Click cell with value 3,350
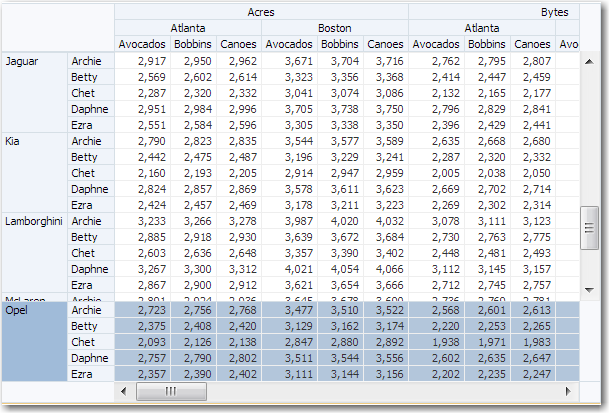Screen dimensions: 609x413 [x=386, y=125]
